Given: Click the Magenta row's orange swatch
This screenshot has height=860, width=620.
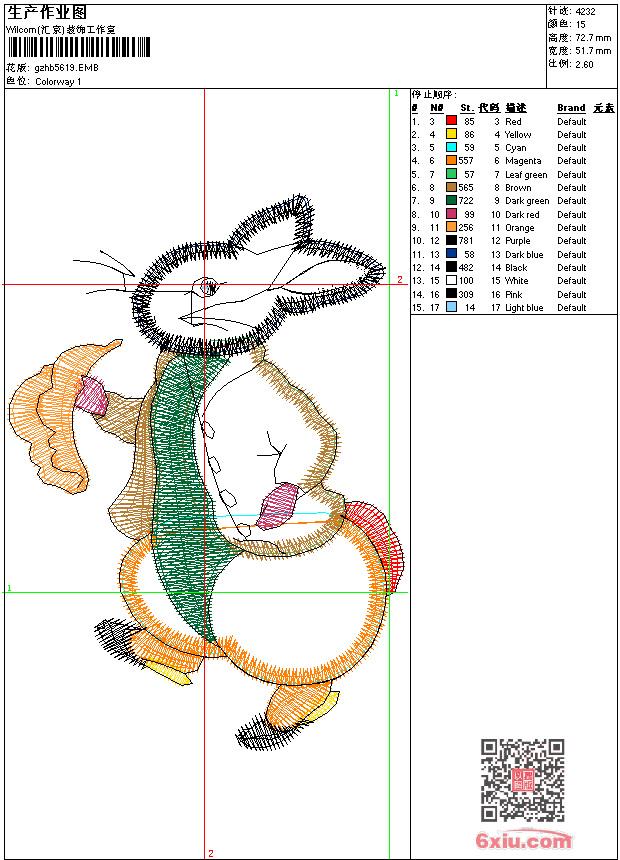Looking at the screenshot, I should [x=451, y=160].
